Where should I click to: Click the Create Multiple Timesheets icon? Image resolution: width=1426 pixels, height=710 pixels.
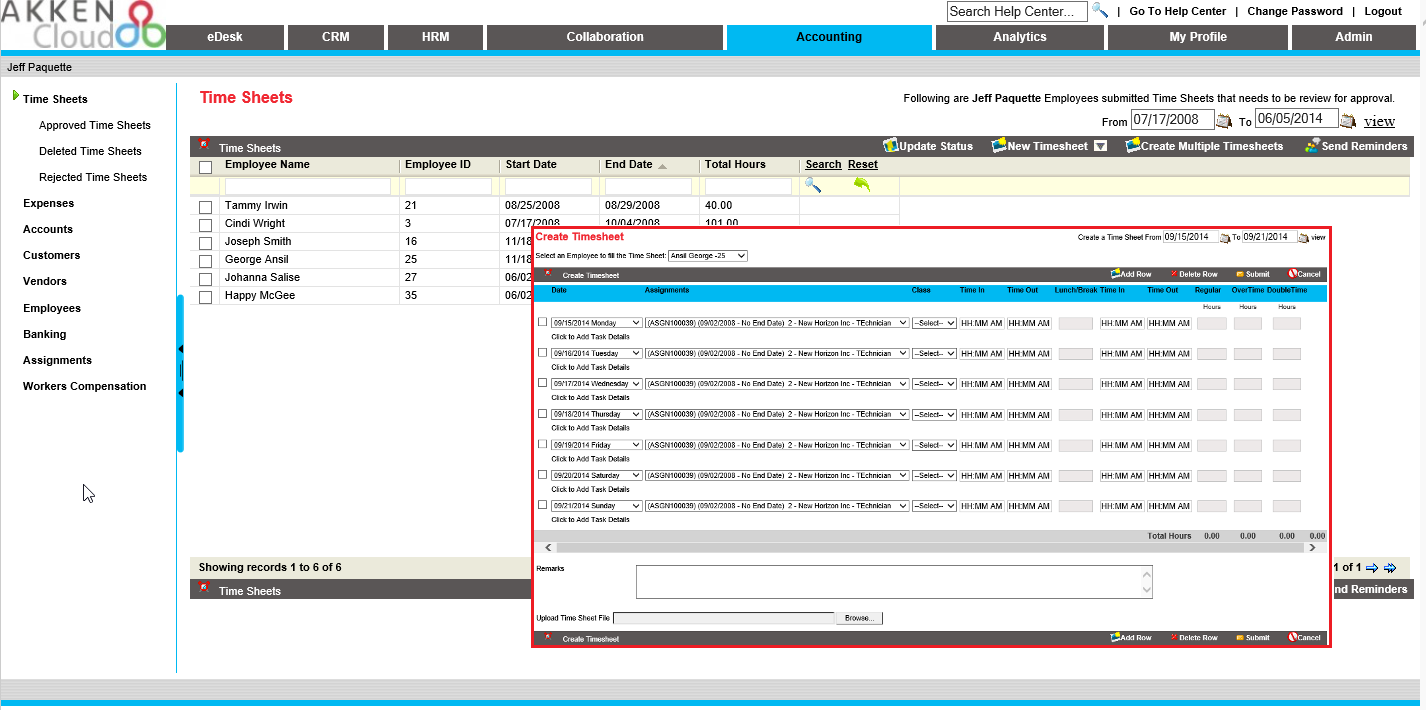[1133, 146]
